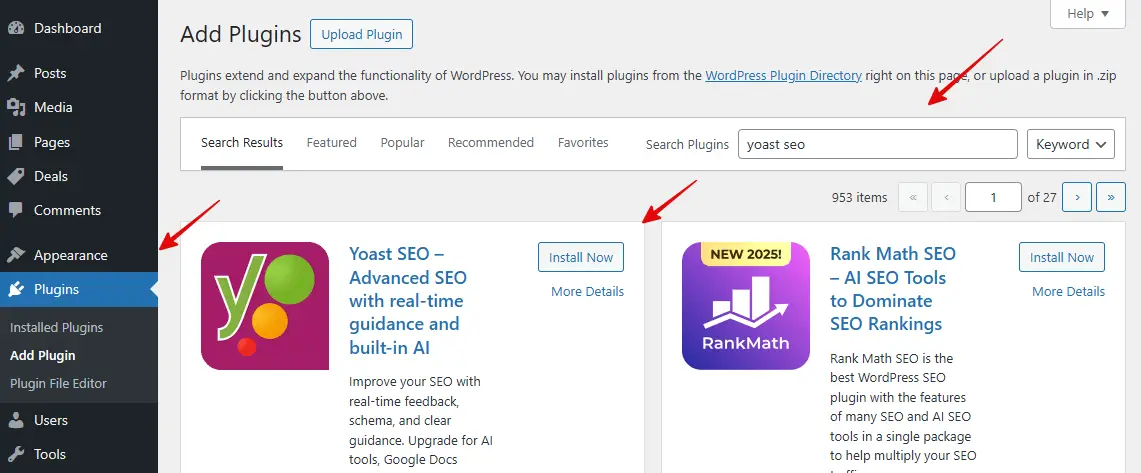Click the Yoast SEO plugin logo
1141x473 pixels.
[x=265, y=306]
